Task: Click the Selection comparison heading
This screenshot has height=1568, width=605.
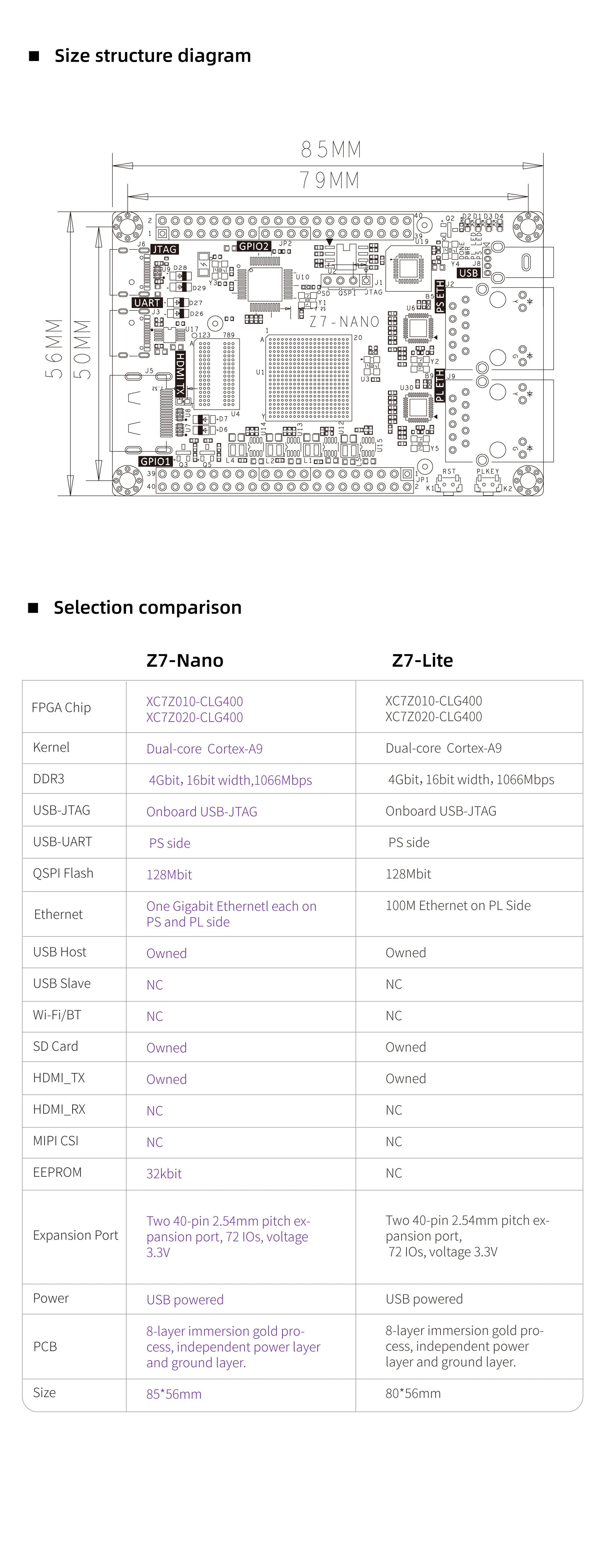Action: point(148,607)
